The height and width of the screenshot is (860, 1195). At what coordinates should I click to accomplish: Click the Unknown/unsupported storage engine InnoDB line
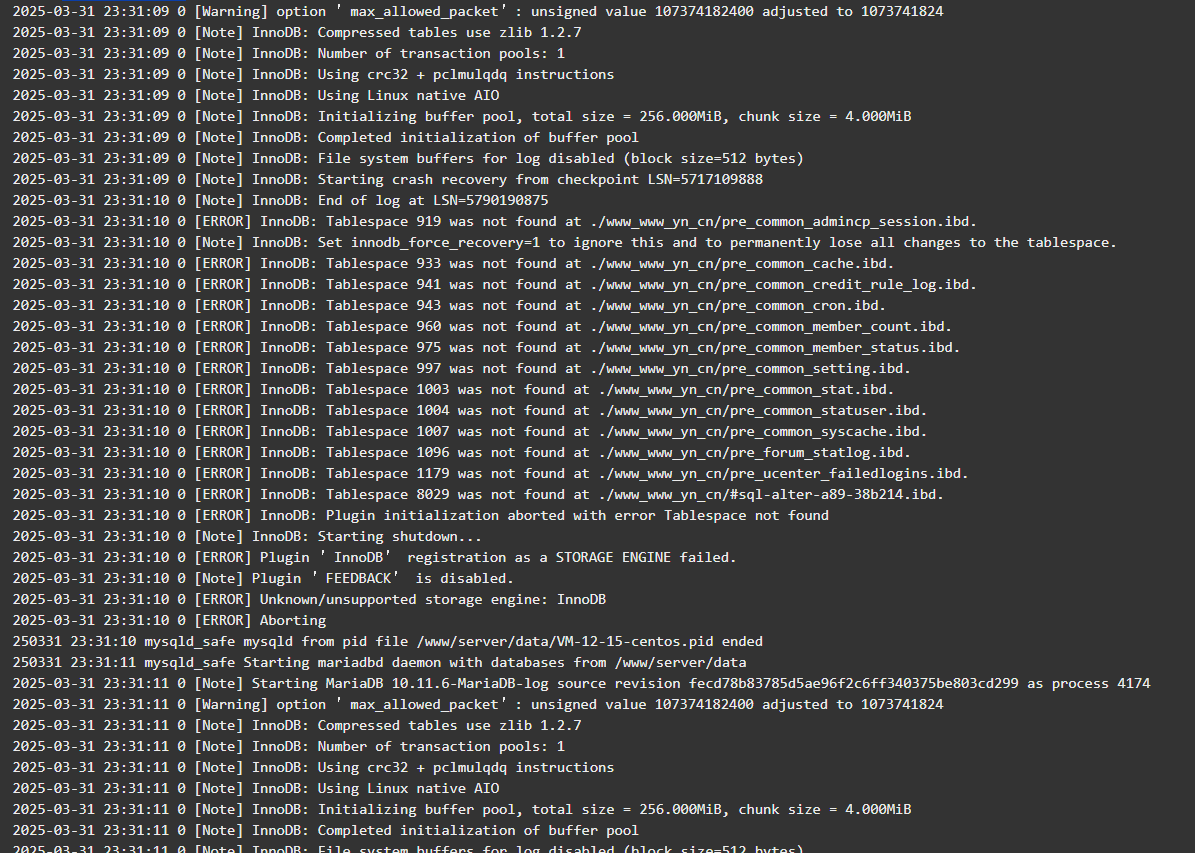point(309,599)
